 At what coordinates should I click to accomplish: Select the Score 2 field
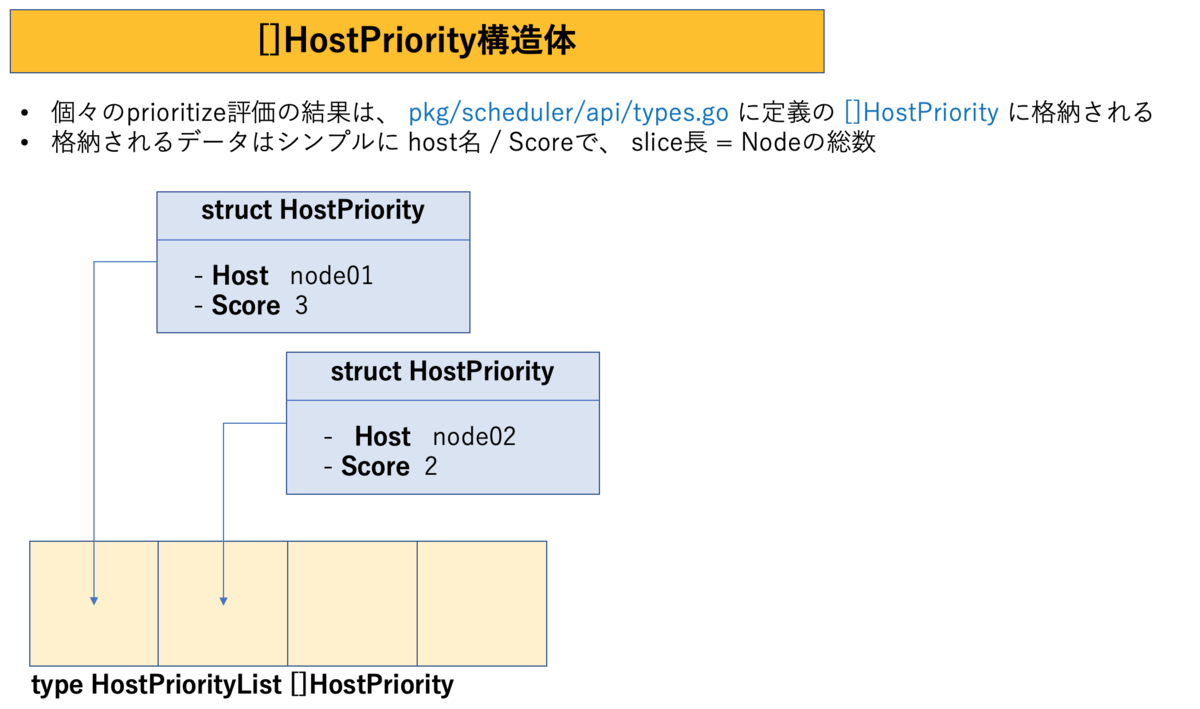381,467
